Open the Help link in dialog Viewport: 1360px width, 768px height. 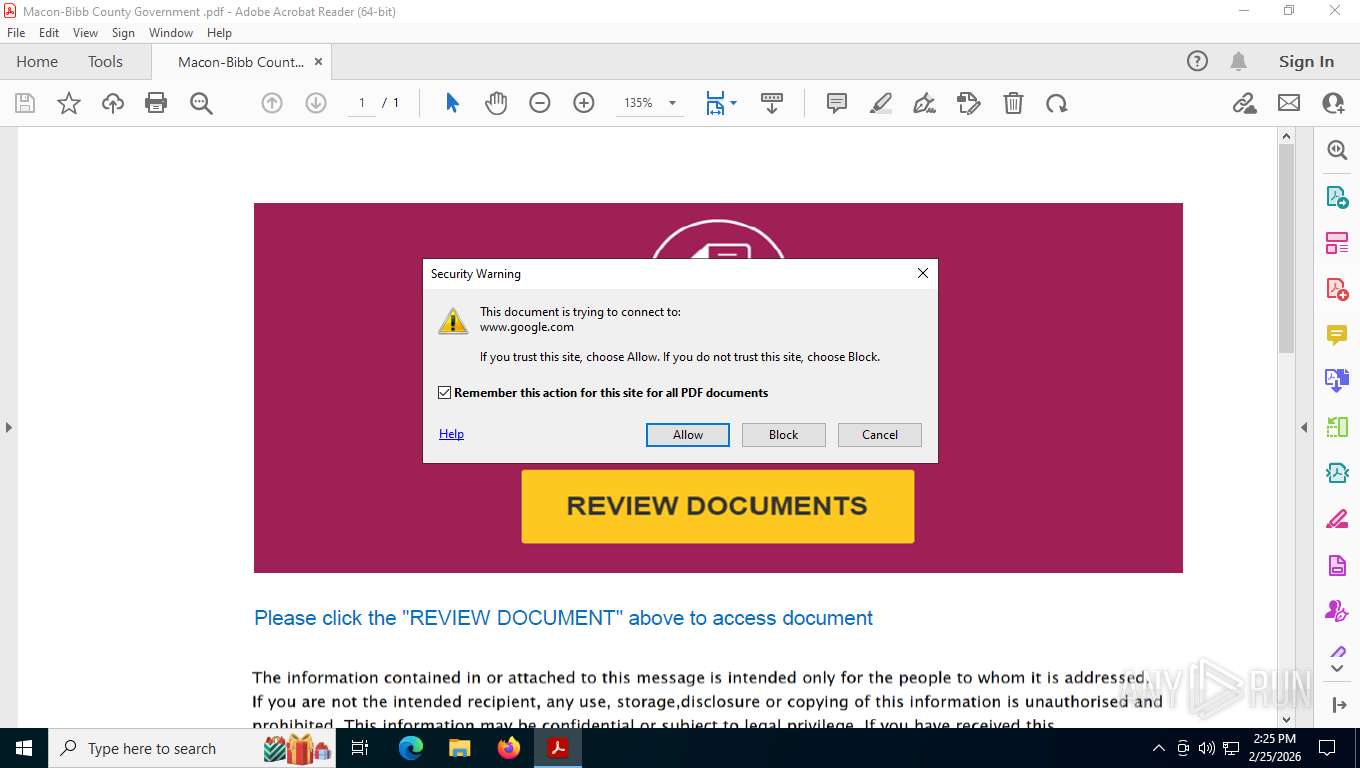[451, 434]
